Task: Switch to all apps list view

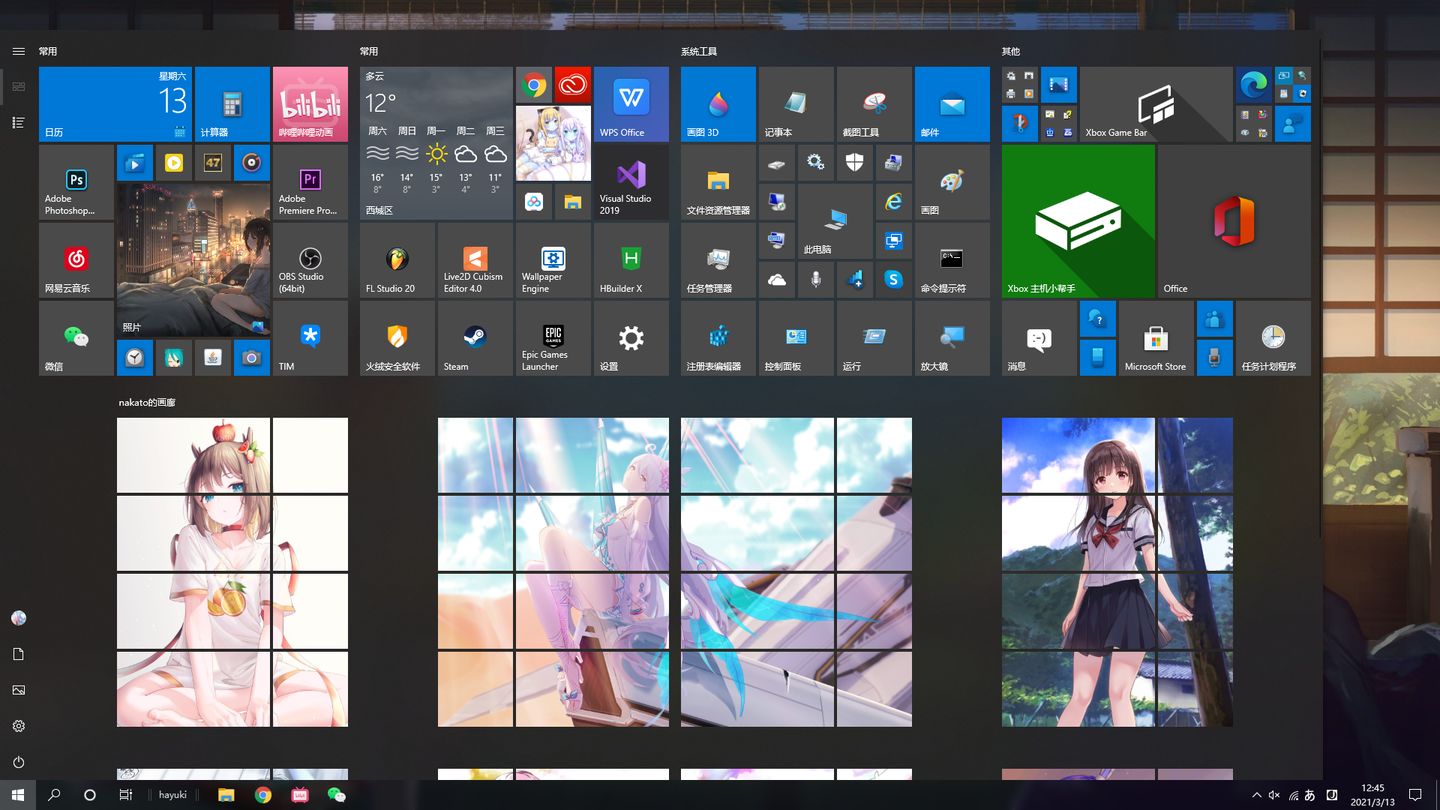Action: point(18,122)
